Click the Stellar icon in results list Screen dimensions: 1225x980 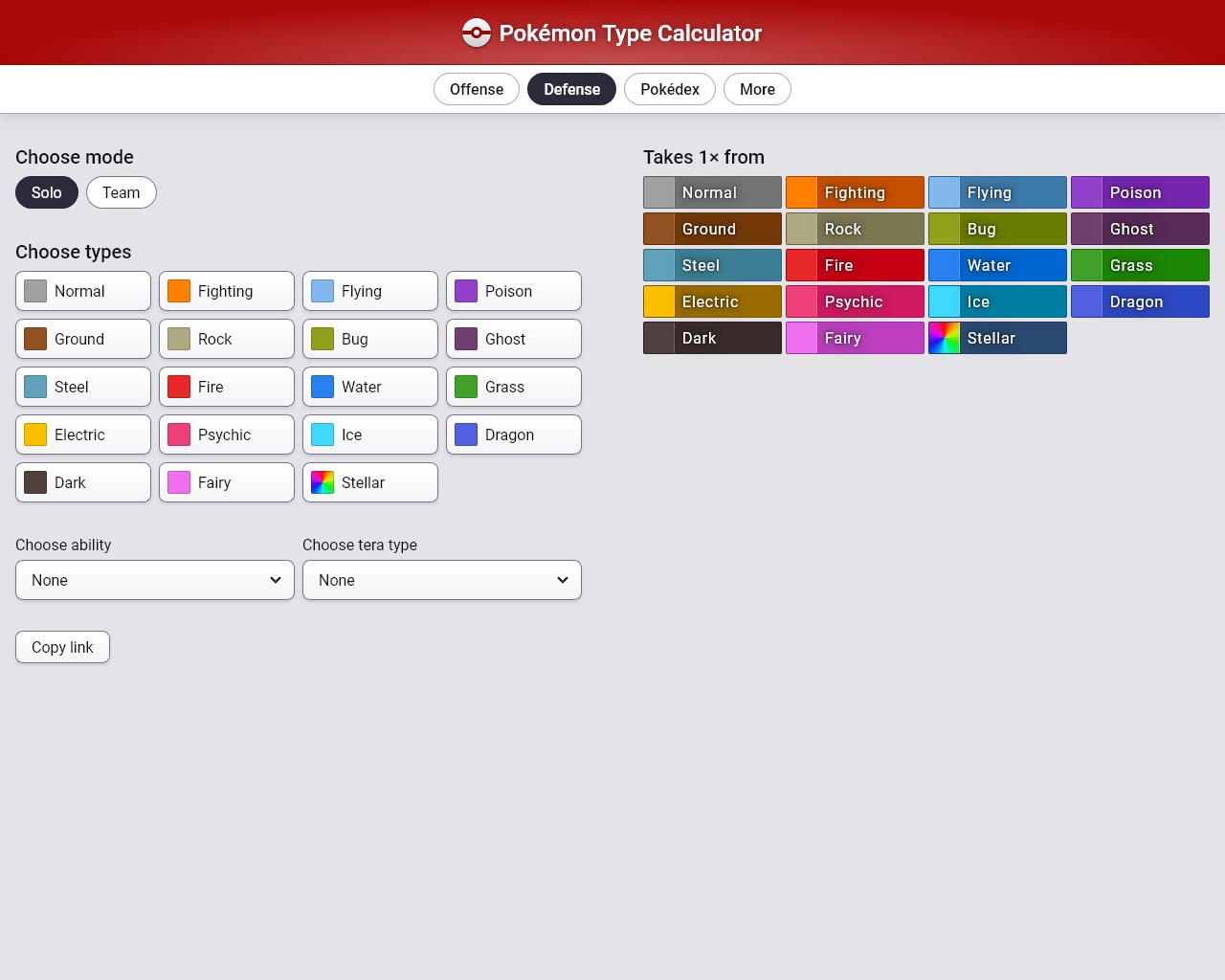945,338
